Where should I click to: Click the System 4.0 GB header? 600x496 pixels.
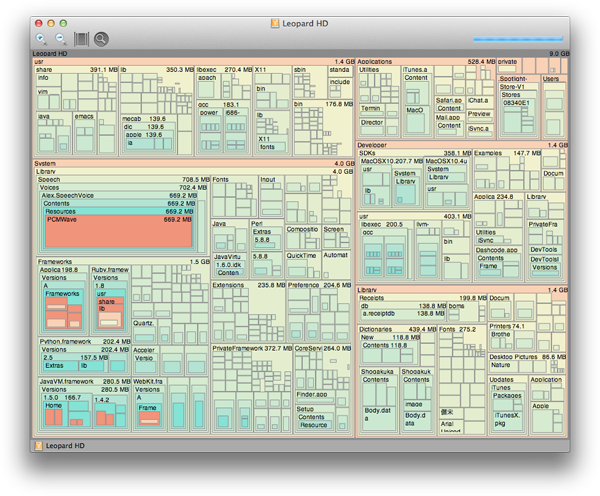[194, 163]
